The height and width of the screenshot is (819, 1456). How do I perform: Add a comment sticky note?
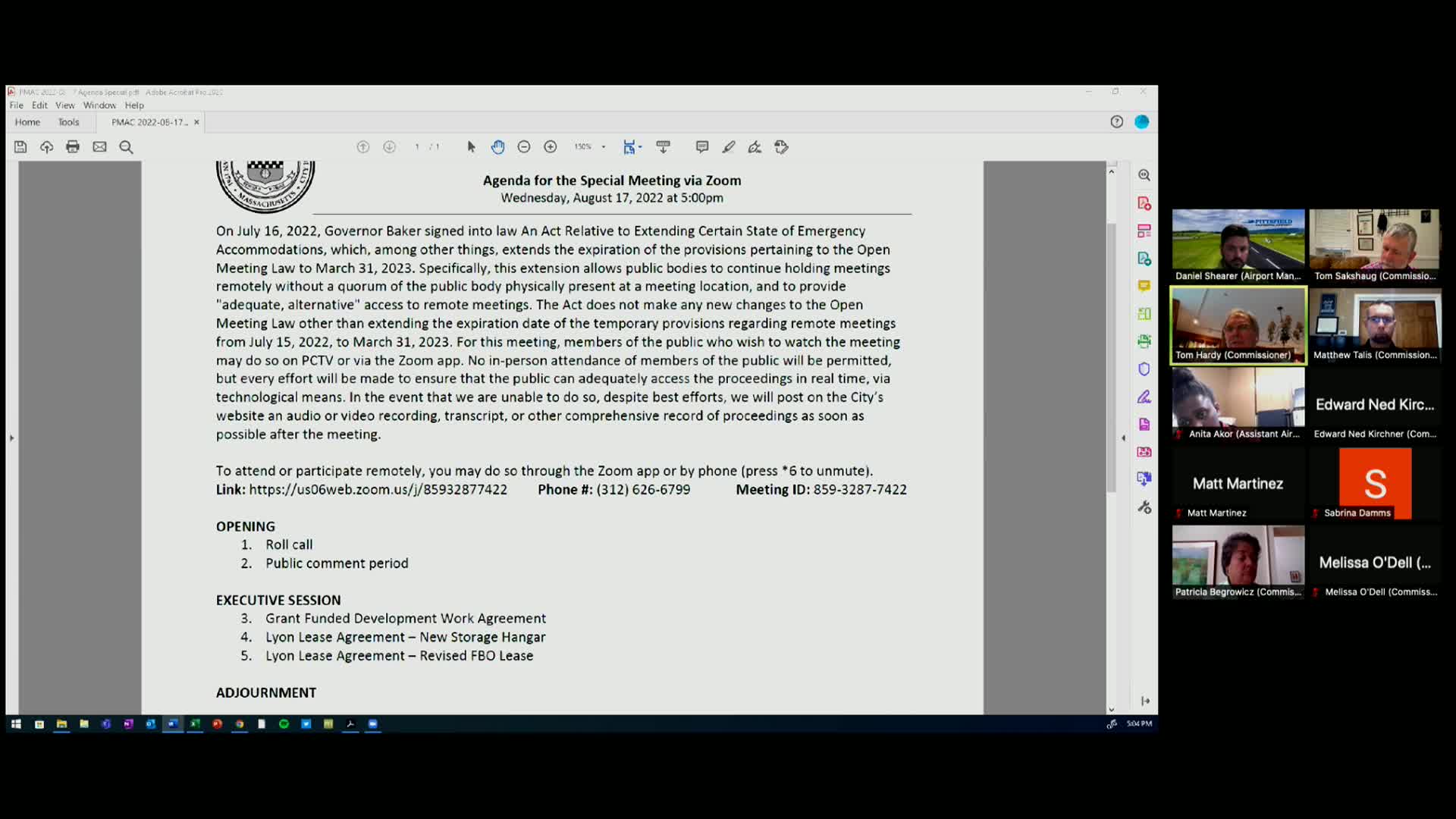click(x=702, y=147)
